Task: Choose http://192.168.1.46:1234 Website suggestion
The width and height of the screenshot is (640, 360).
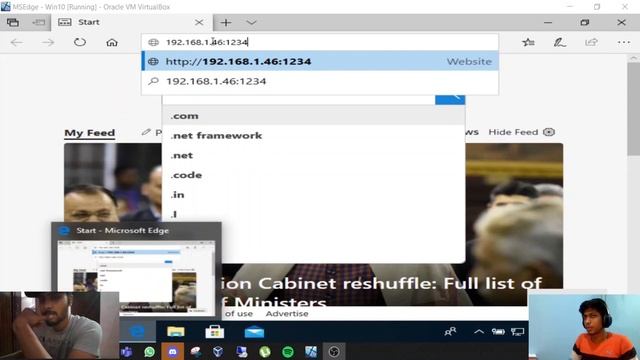Action: pyautogui.click(x=320, y=61)
